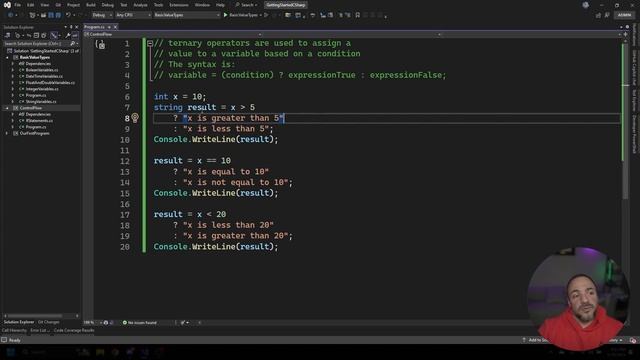The image size is (640, 360).
Task: Select StringVariables.cs in Solution Explorer
Action: coord(41,102)
